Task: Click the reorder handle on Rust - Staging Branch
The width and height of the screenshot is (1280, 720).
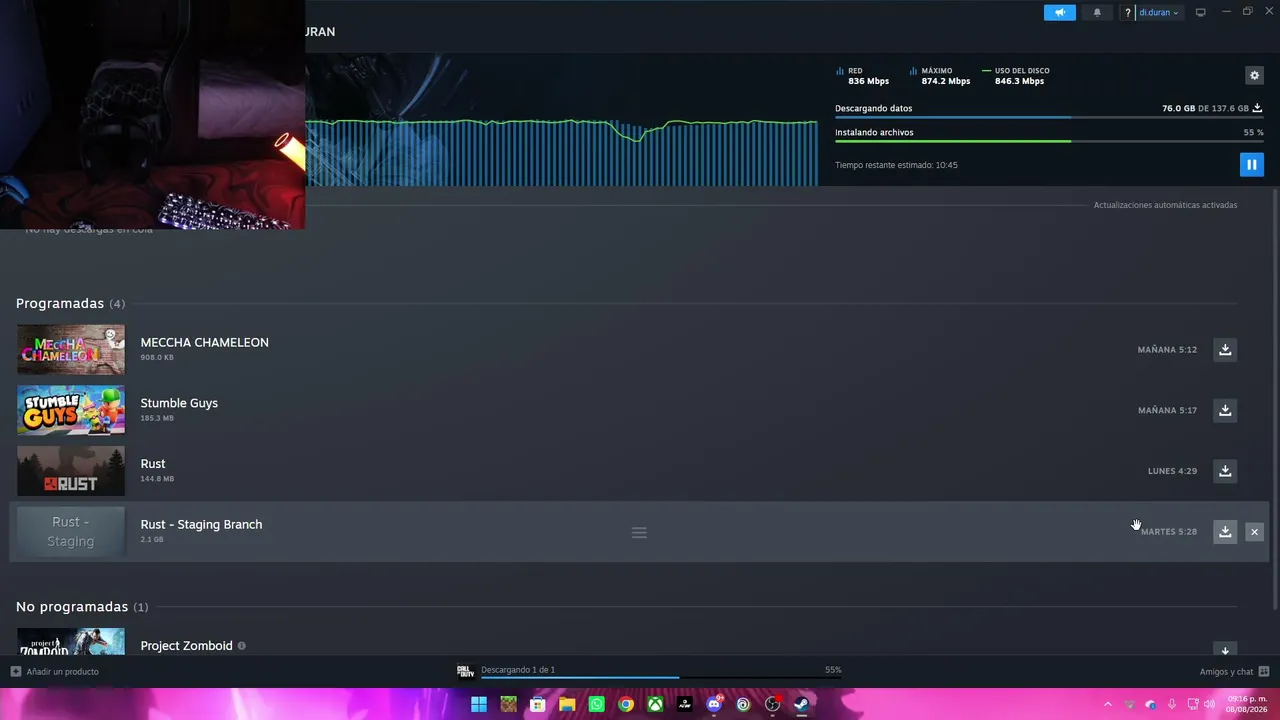Action: tap(639, 532)
